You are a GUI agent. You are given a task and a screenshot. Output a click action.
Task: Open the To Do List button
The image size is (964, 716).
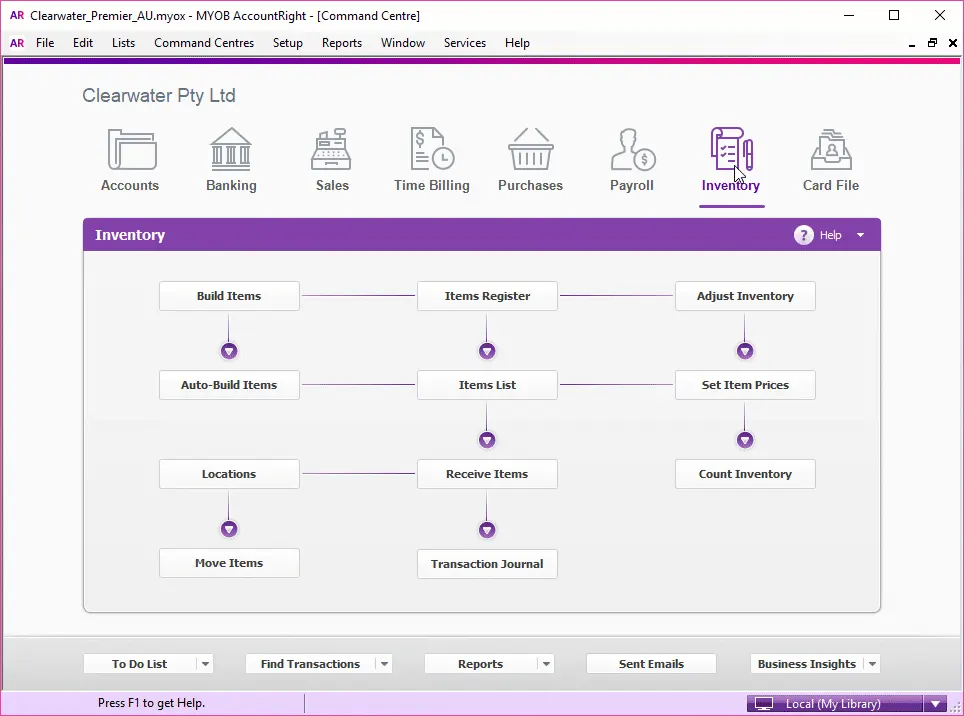point(140,664)
